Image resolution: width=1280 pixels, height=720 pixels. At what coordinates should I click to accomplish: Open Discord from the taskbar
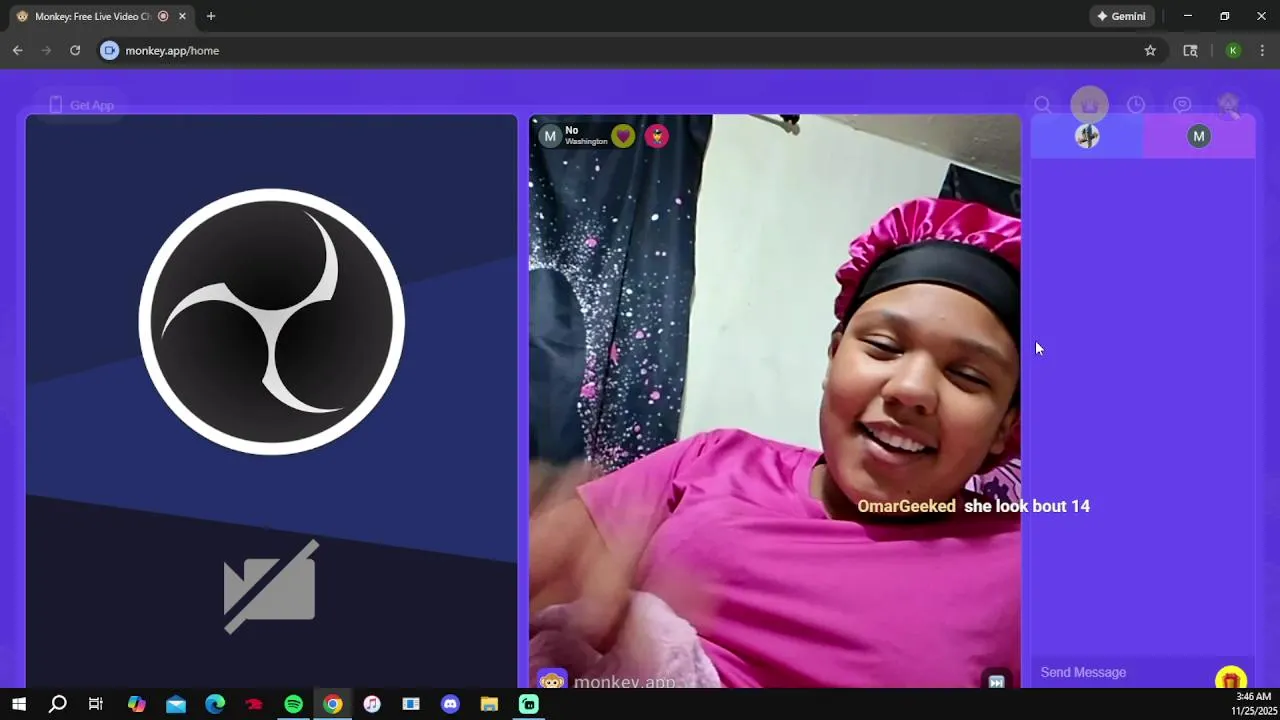point(450,704)
